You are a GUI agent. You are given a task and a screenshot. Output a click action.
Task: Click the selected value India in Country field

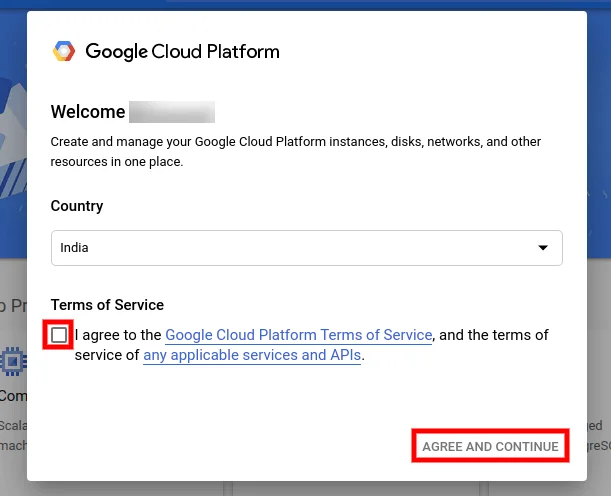pyautogui.click(x=75, y=247)
